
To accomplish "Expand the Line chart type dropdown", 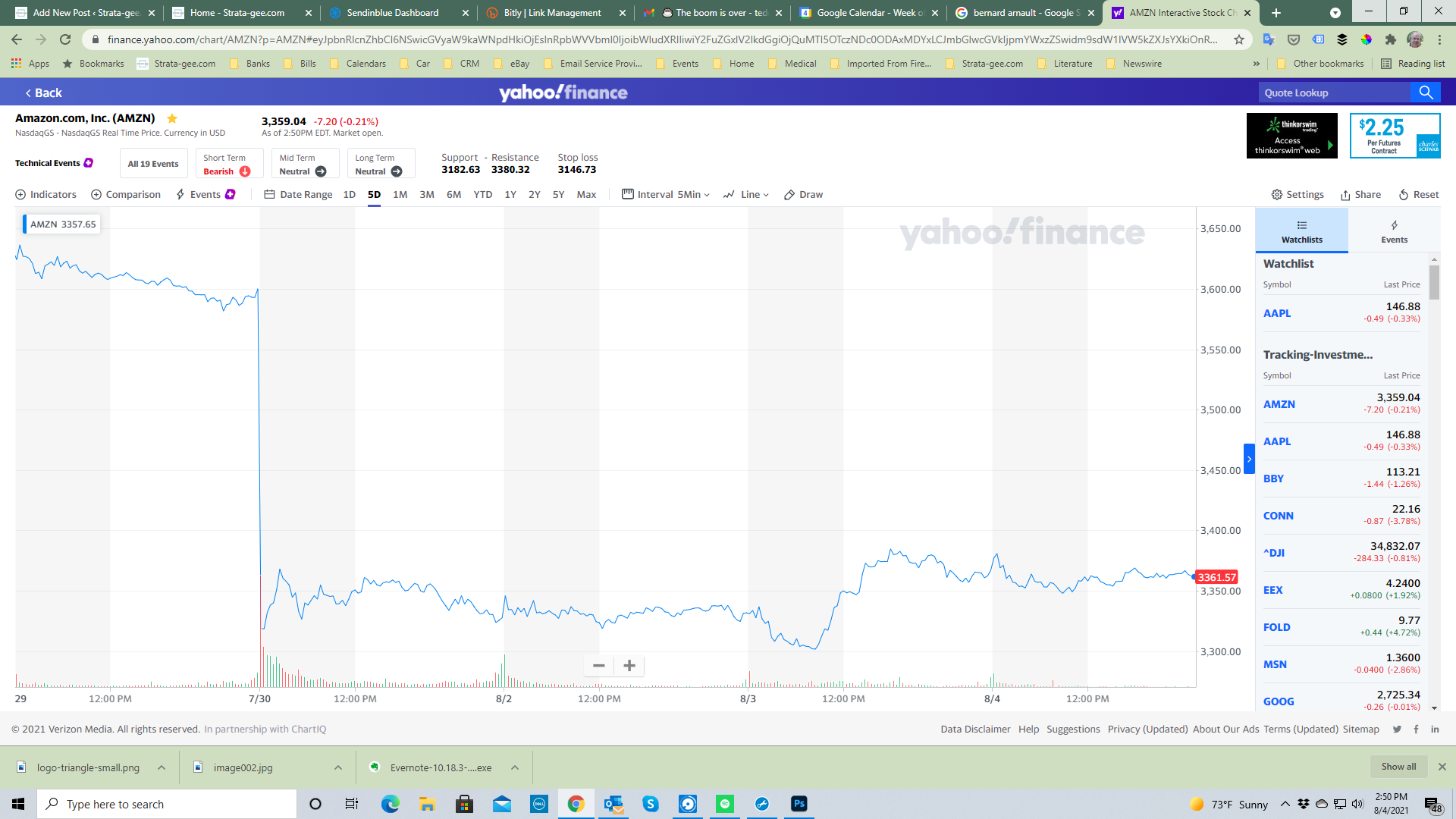I will (746, 195).
